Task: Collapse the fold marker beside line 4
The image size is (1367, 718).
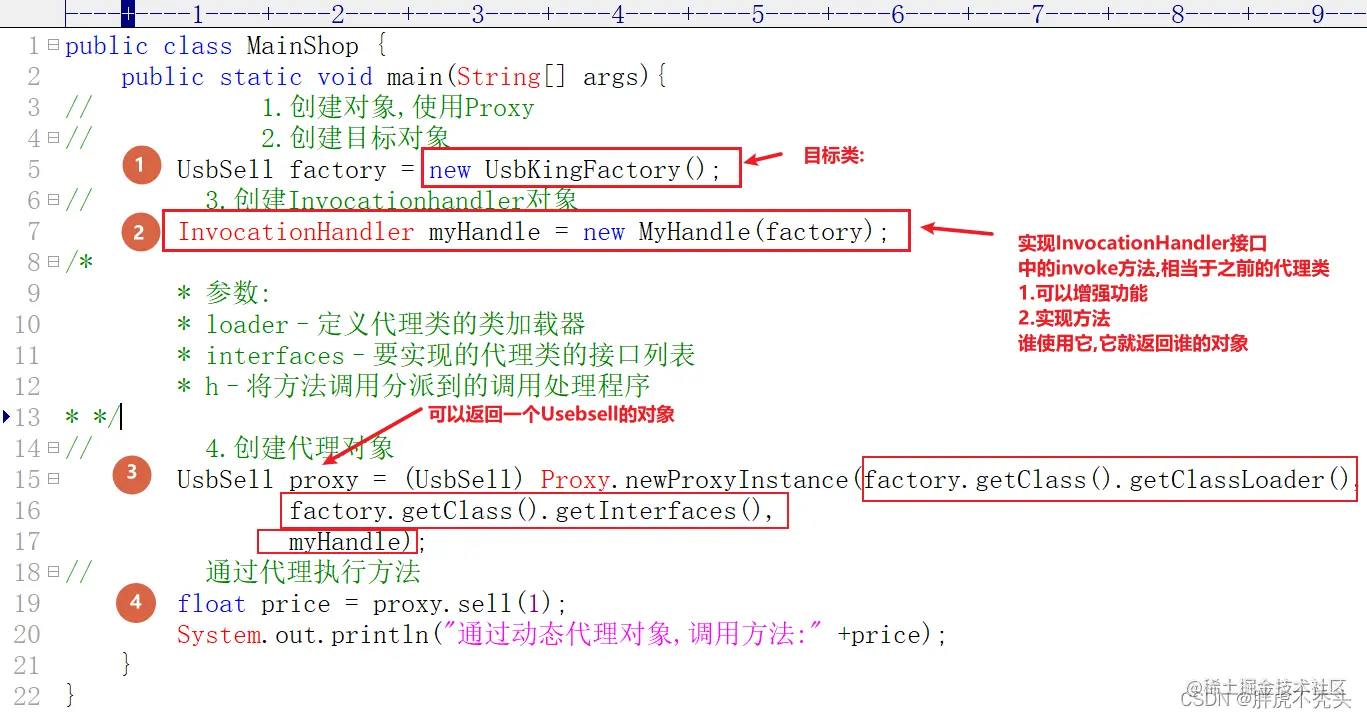Action: pos(53,139)
